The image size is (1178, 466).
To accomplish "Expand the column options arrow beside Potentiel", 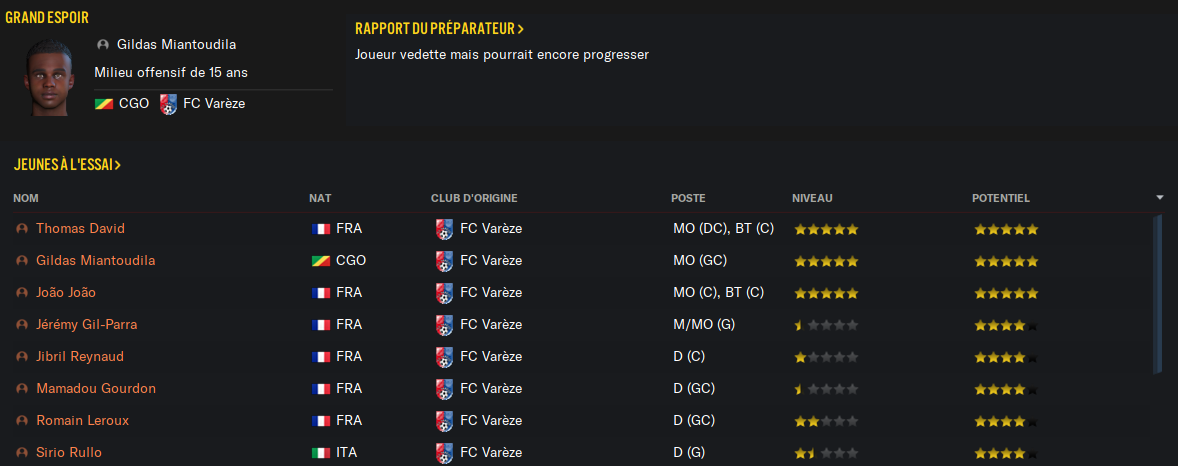I will (x=1160, y=198).
